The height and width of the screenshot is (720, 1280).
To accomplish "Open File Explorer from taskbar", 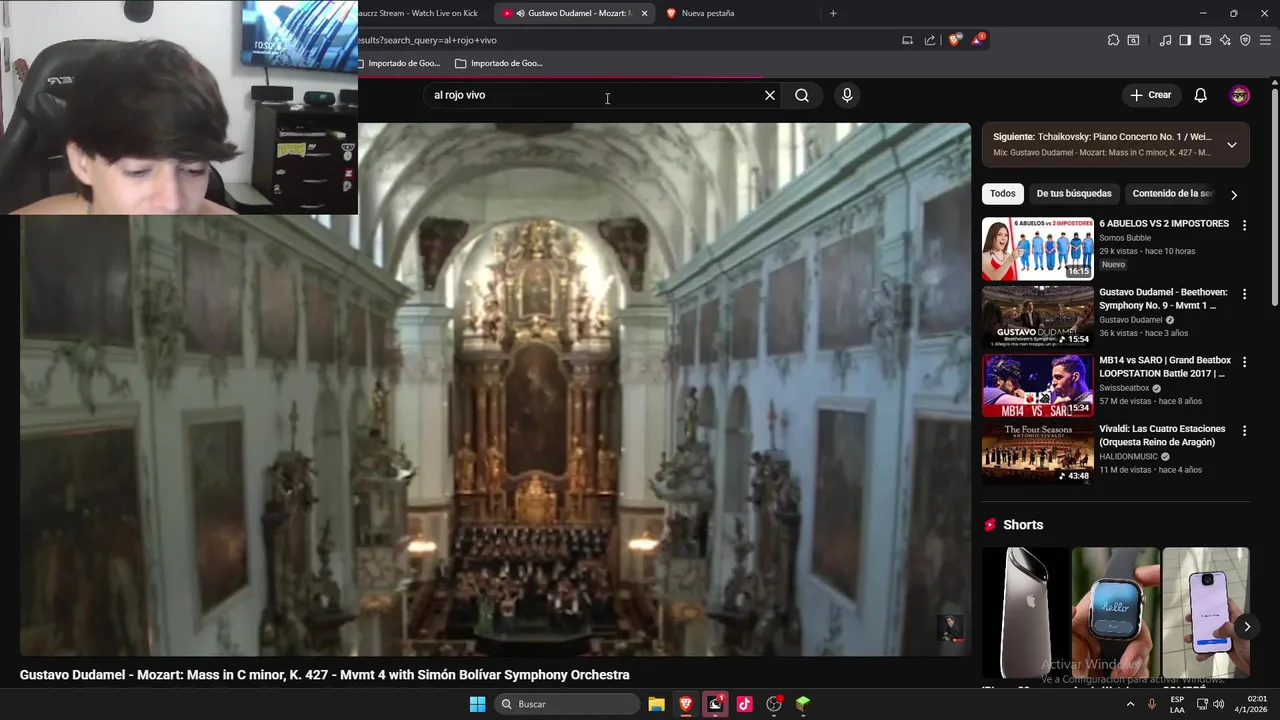I will pyautogui.click(x=656, y=704).
